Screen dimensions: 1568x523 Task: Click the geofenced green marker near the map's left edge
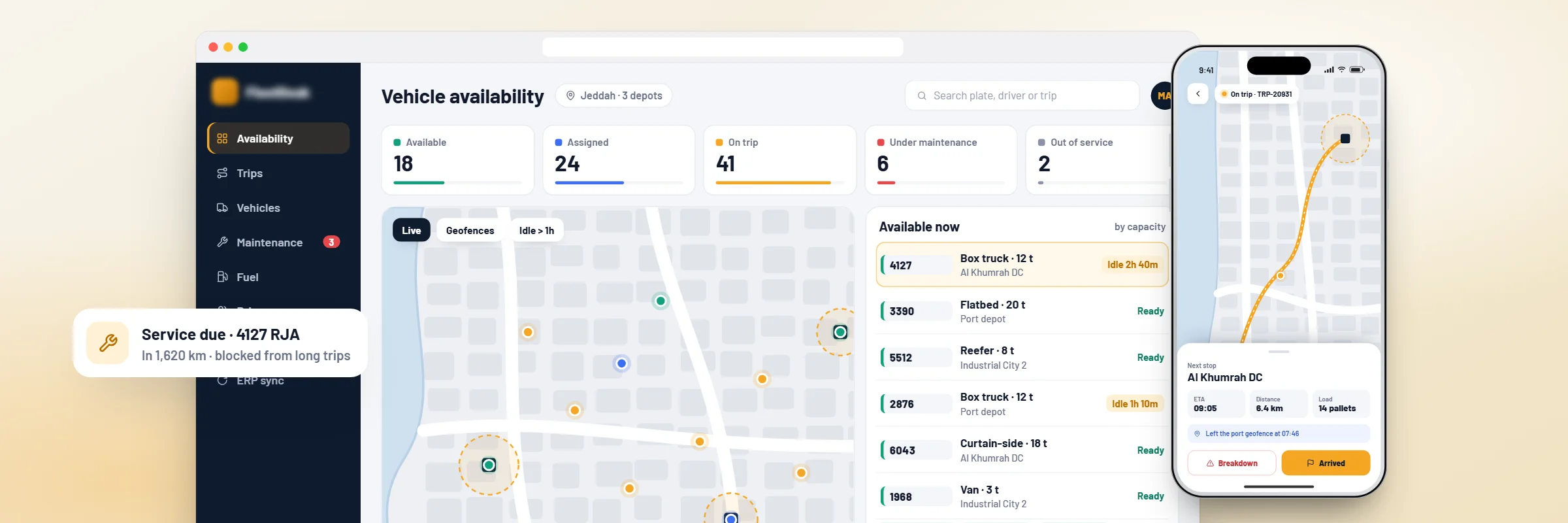click(x=489, y=465)
